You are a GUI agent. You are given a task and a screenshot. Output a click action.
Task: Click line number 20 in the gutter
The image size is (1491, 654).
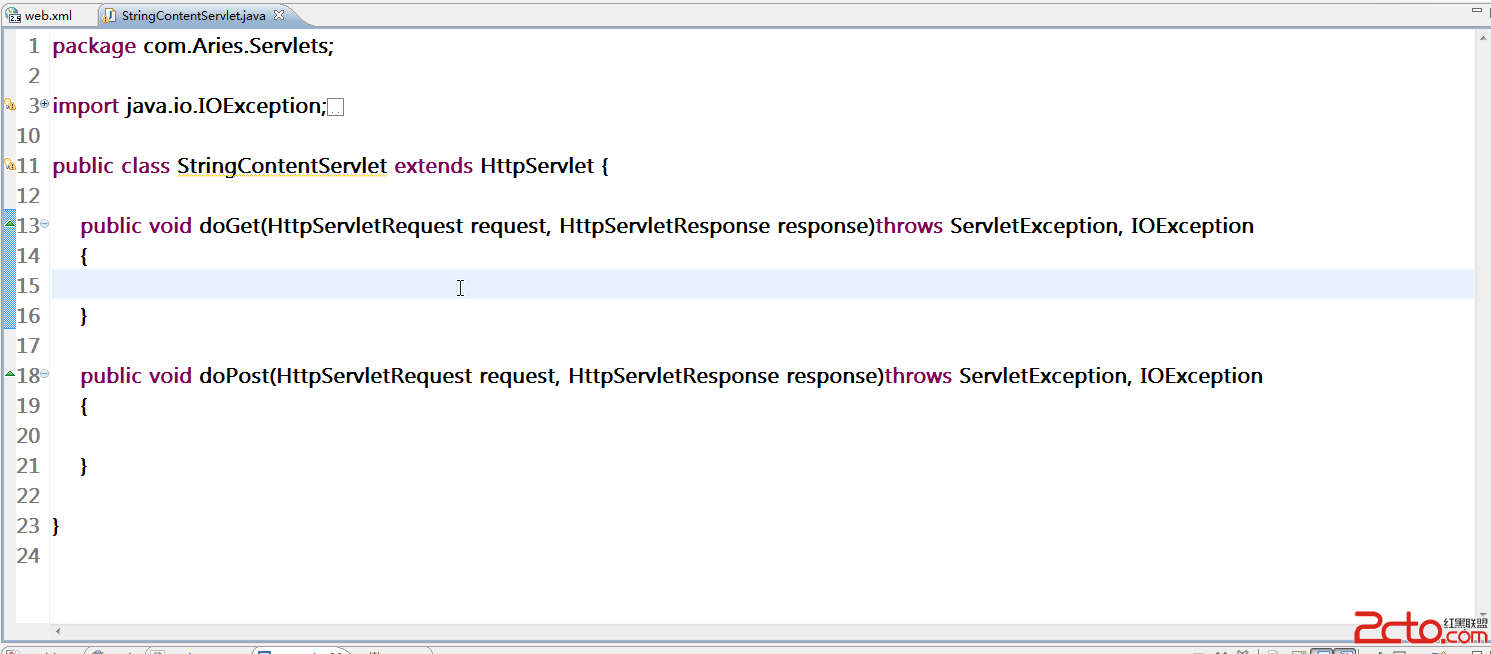28,436
